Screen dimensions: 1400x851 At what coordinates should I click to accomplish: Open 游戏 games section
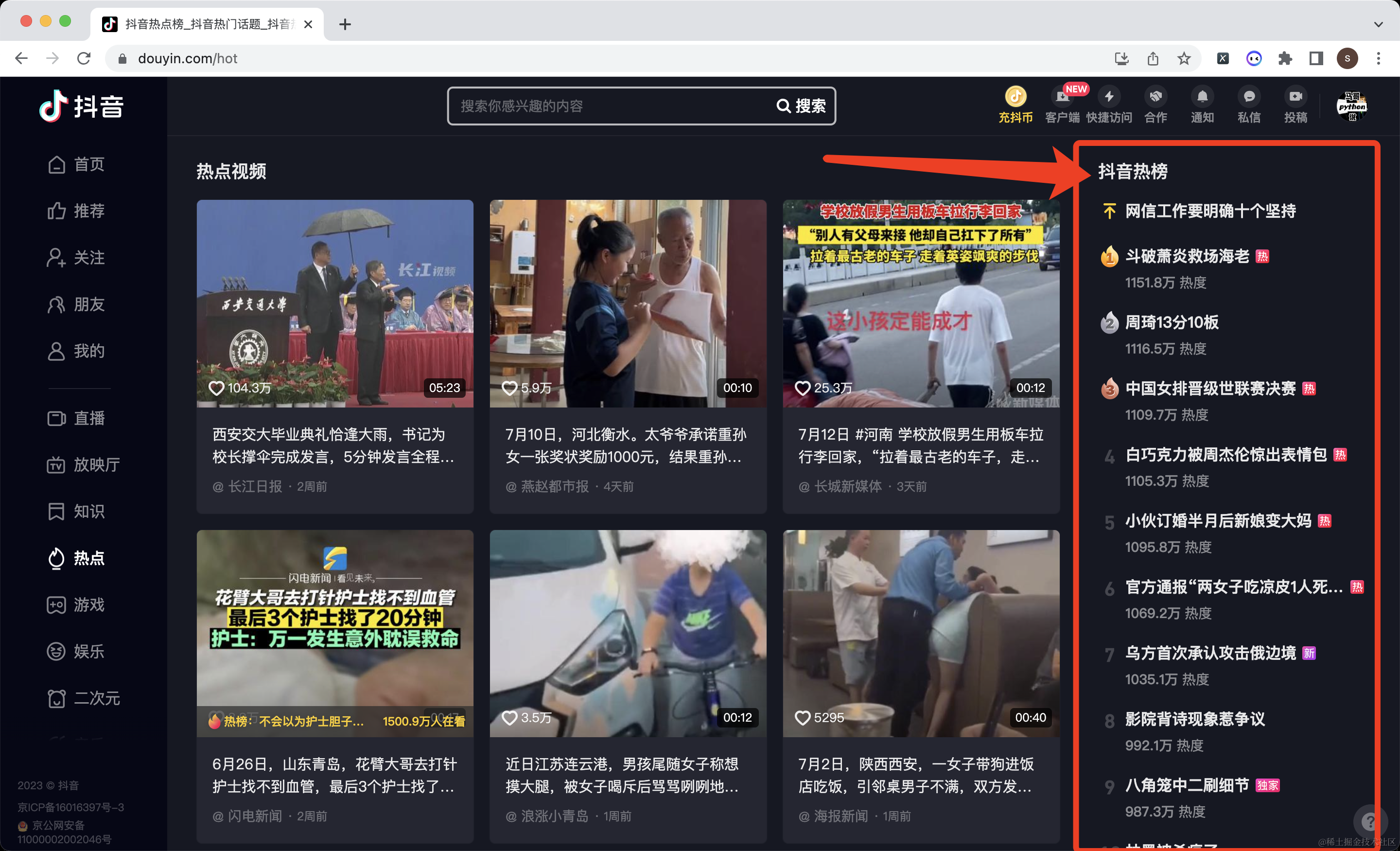point(76,605)
